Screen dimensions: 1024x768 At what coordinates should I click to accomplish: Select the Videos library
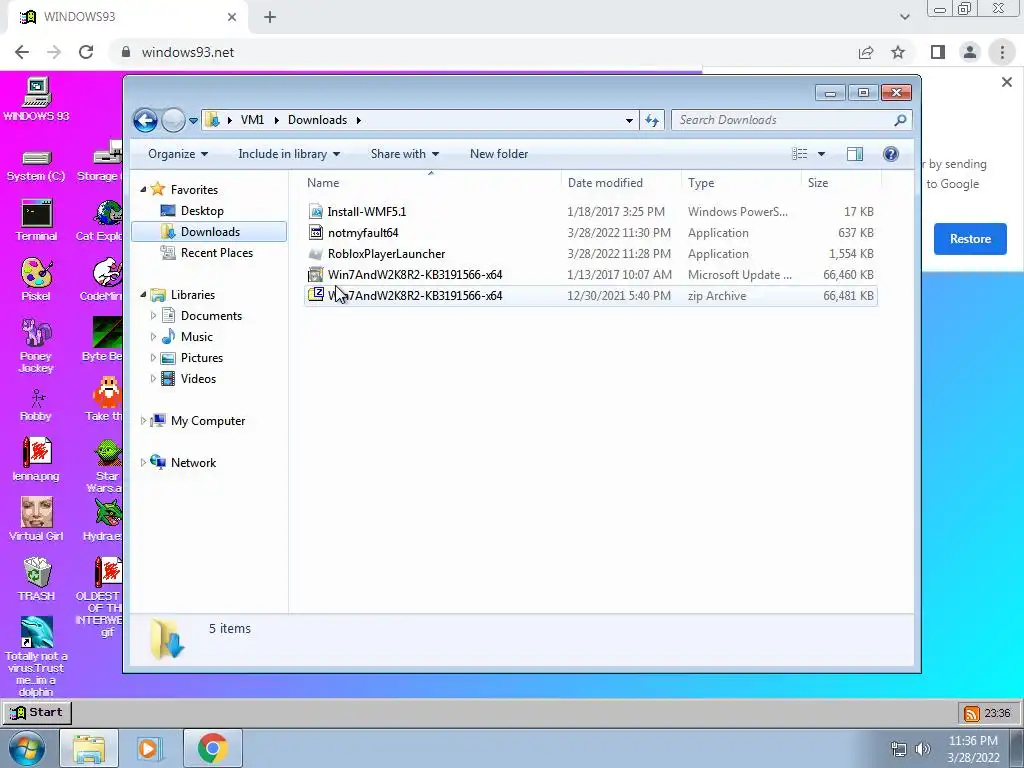(198, 379)
